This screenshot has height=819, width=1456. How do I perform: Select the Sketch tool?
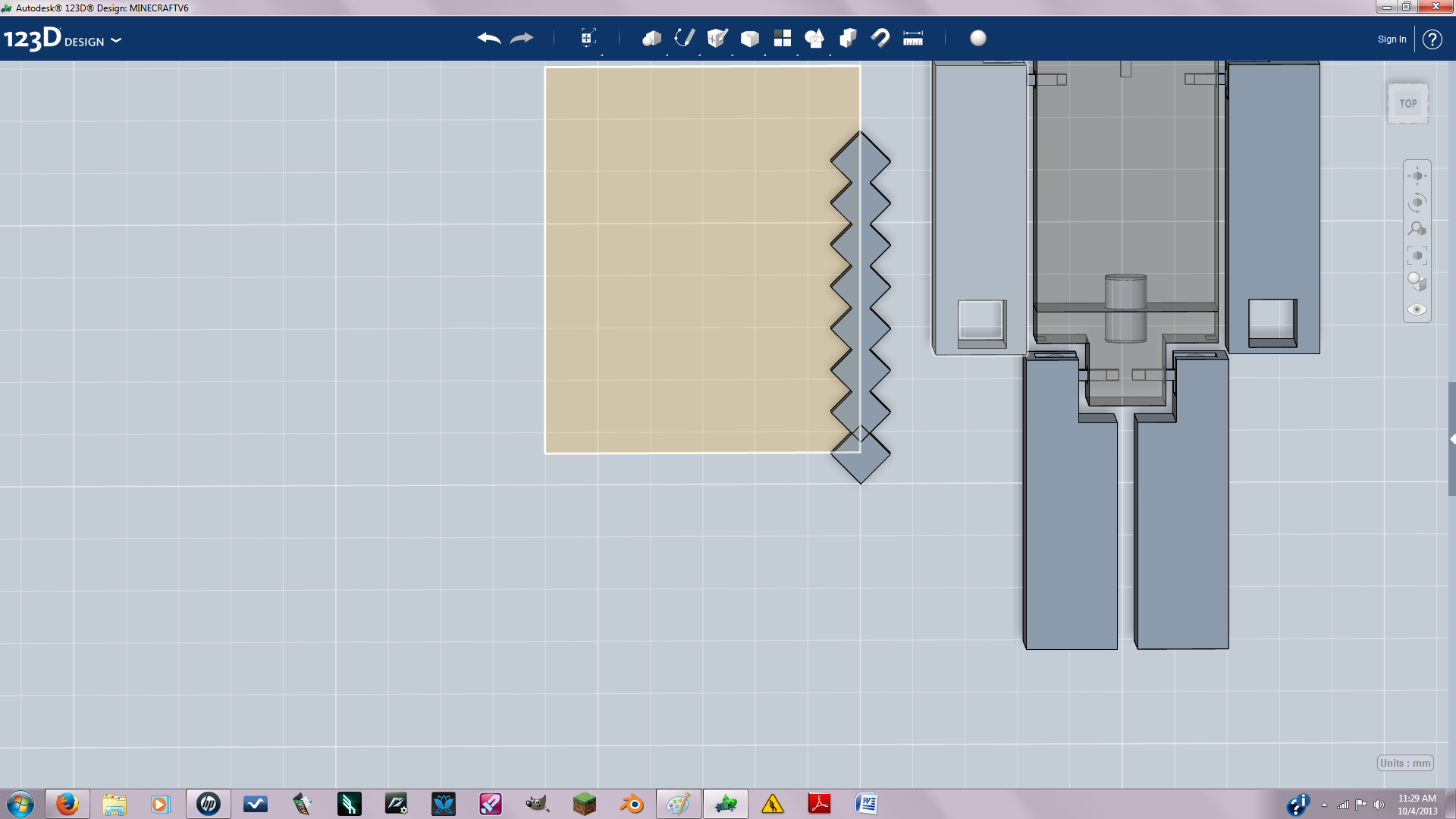click(x=684, y=38)
